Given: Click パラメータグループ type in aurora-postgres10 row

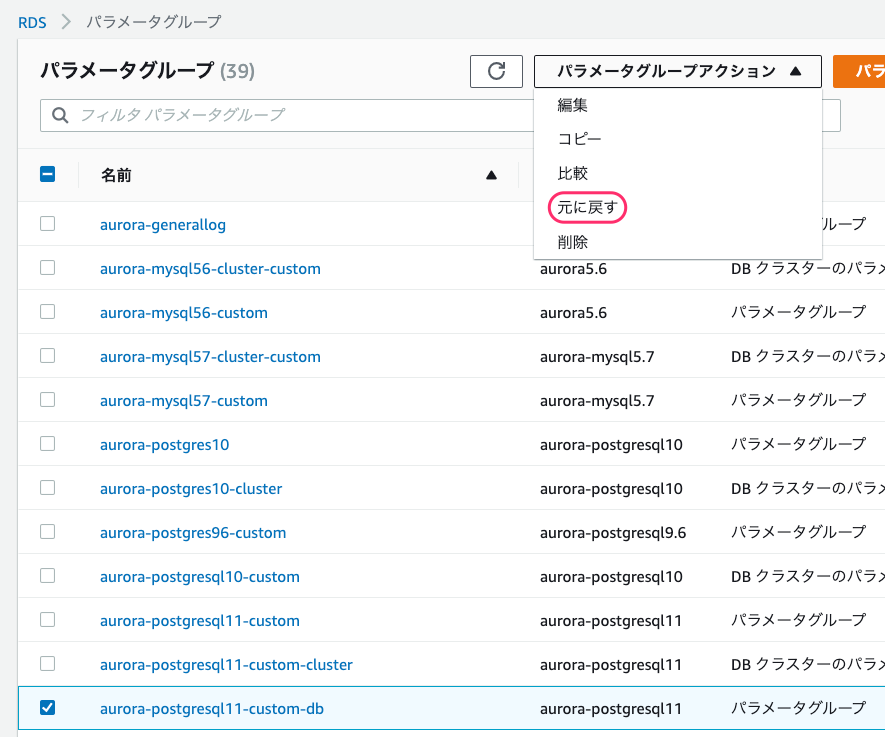Looking at the screenshot, I should click(798, 444).
